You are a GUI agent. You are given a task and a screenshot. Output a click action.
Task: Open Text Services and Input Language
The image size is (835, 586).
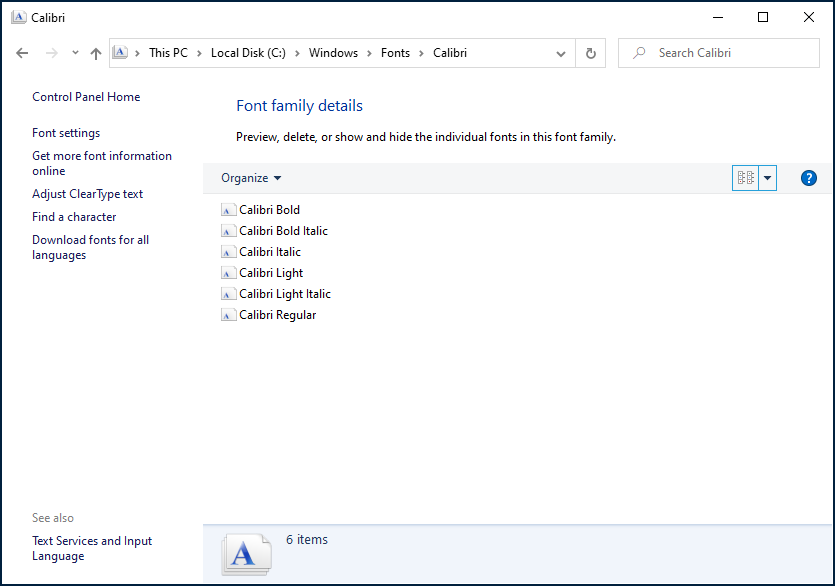[92, 548]
